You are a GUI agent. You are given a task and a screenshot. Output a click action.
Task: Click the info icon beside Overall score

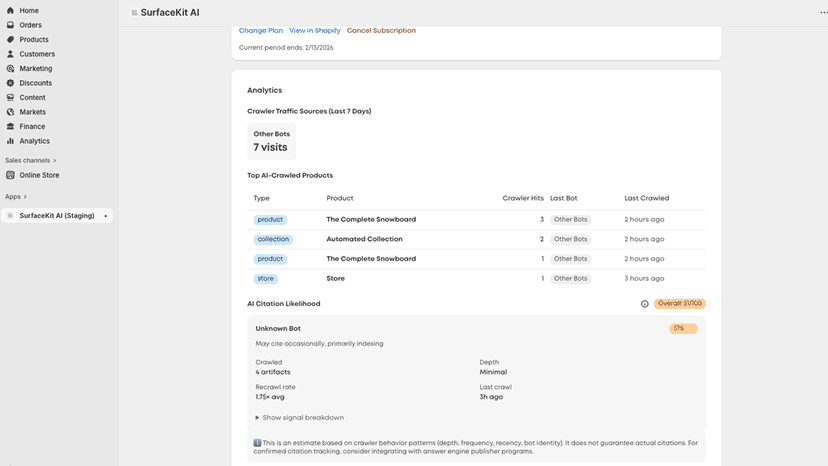pyautogui.click(x=644, y=304)
